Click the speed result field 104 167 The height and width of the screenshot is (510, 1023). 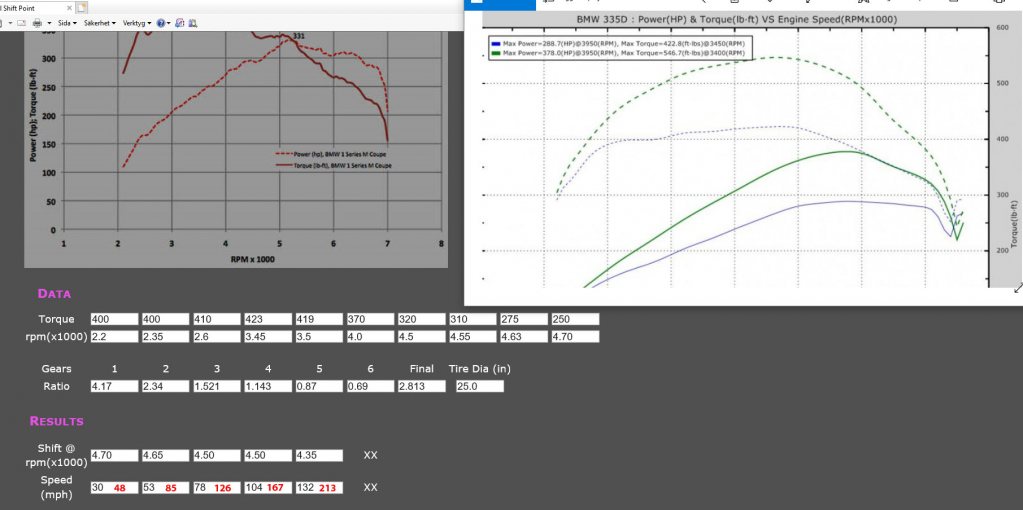click(x=267, y=487)
